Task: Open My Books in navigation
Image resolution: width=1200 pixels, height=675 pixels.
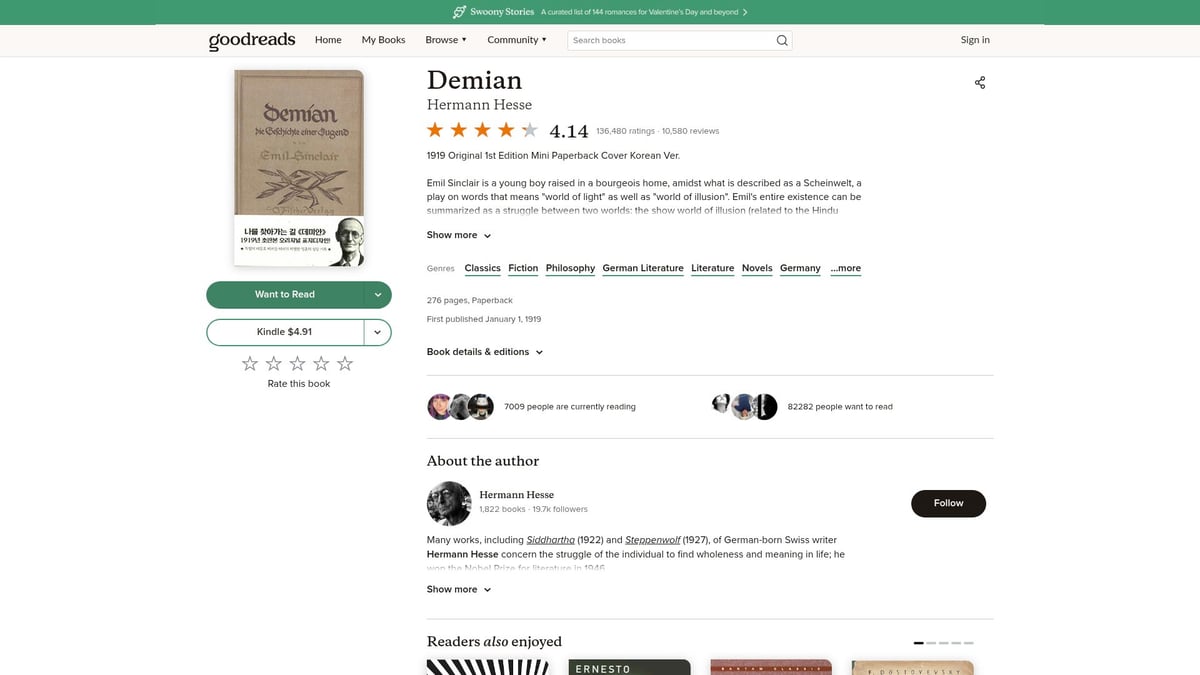Action: pyautogui.click(x=384, y=40)
